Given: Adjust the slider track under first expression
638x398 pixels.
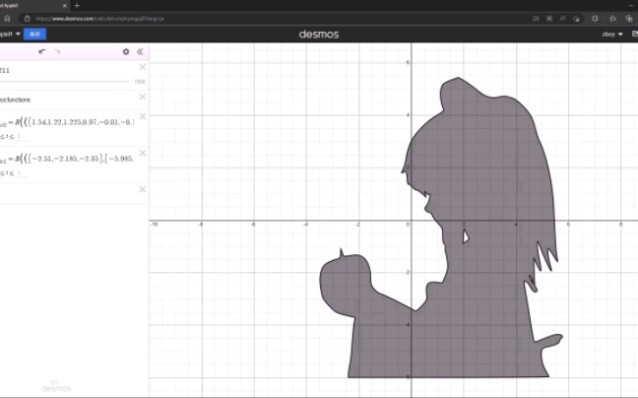Looking at the screenshot, I should pos(65,82).
